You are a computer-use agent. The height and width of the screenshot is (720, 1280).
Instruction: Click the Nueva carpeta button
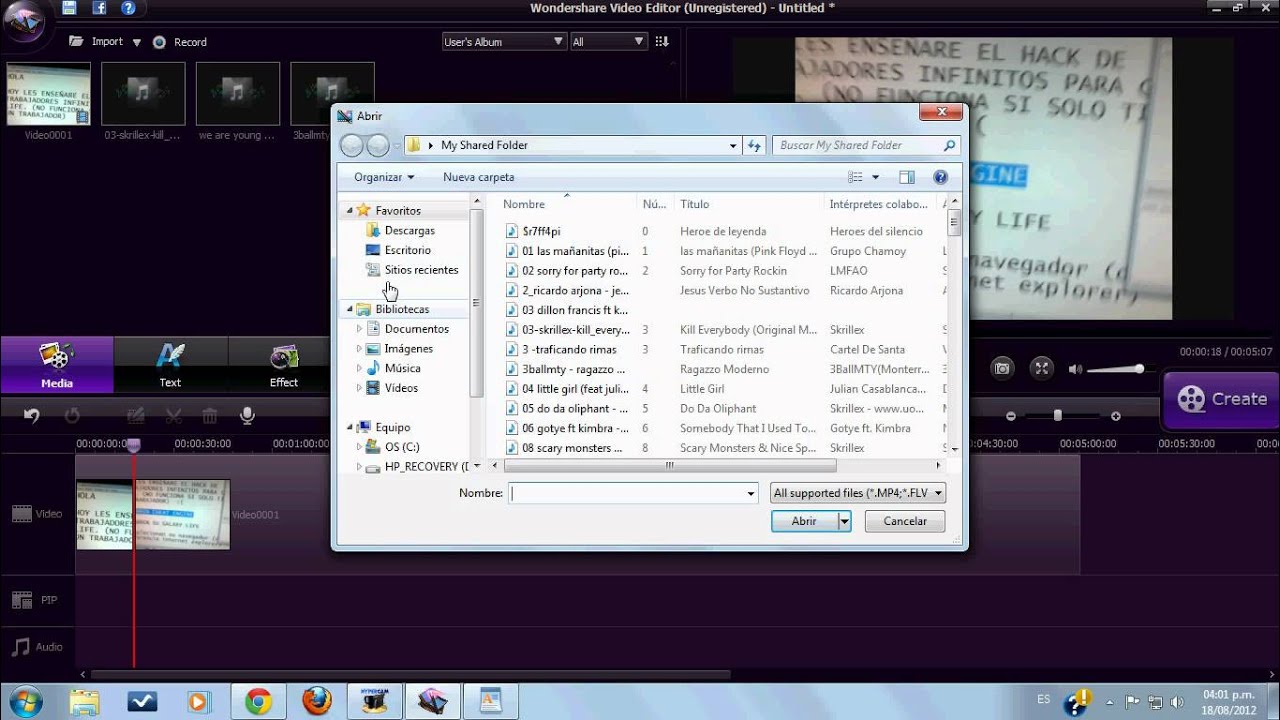(x=479, y=177)
